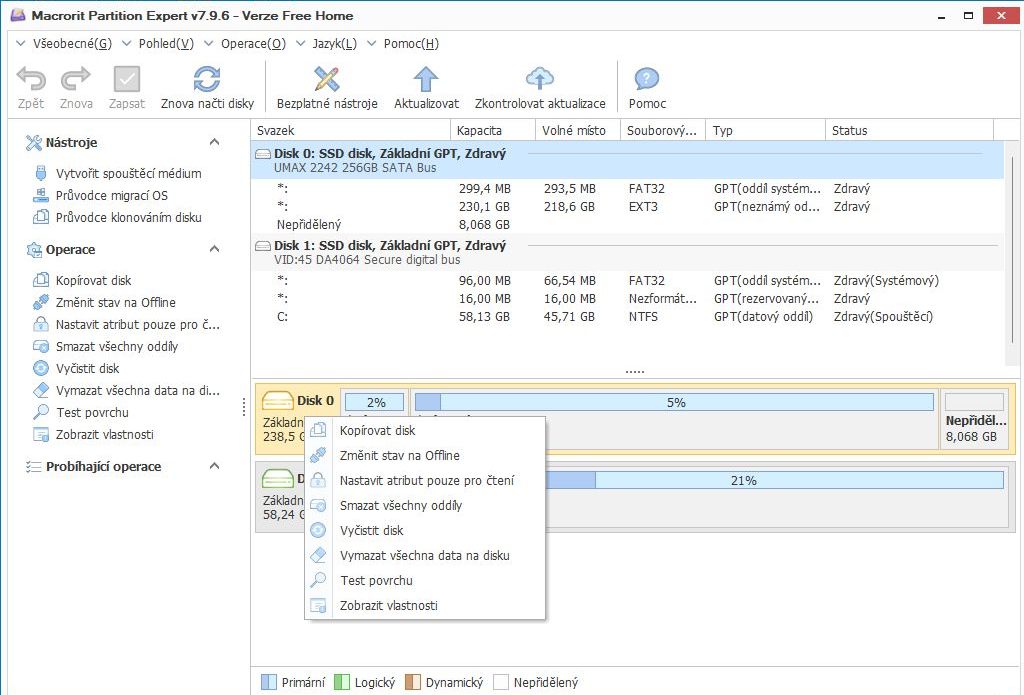This screenshot has width=1024, height=695.
Task: Select Vyčistit disk in context menu
Action: click(371, 531)
